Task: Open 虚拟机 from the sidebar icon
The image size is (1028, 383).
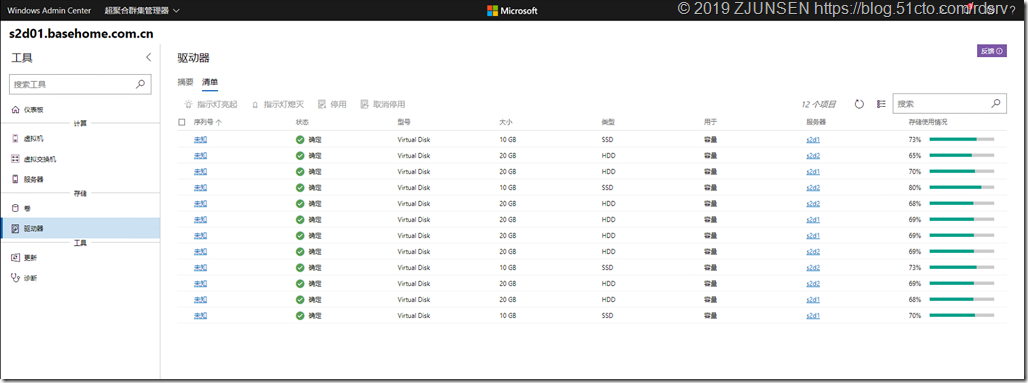Action: [x=16, y=139]
